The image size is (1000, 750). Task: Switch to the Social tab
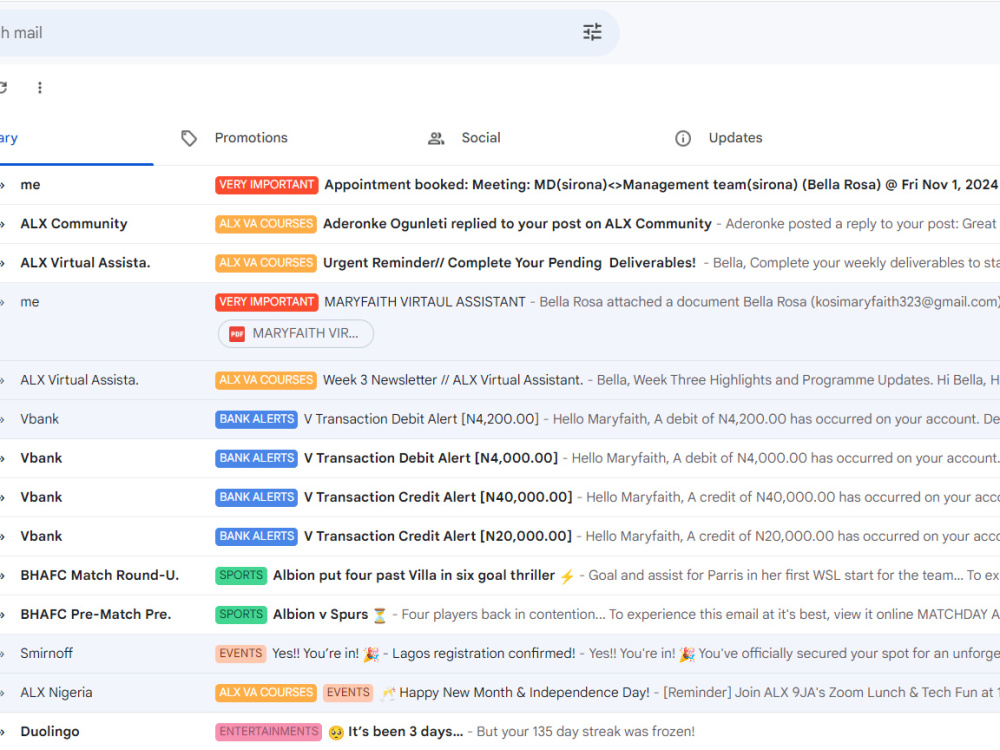click(x=481, y=138)
